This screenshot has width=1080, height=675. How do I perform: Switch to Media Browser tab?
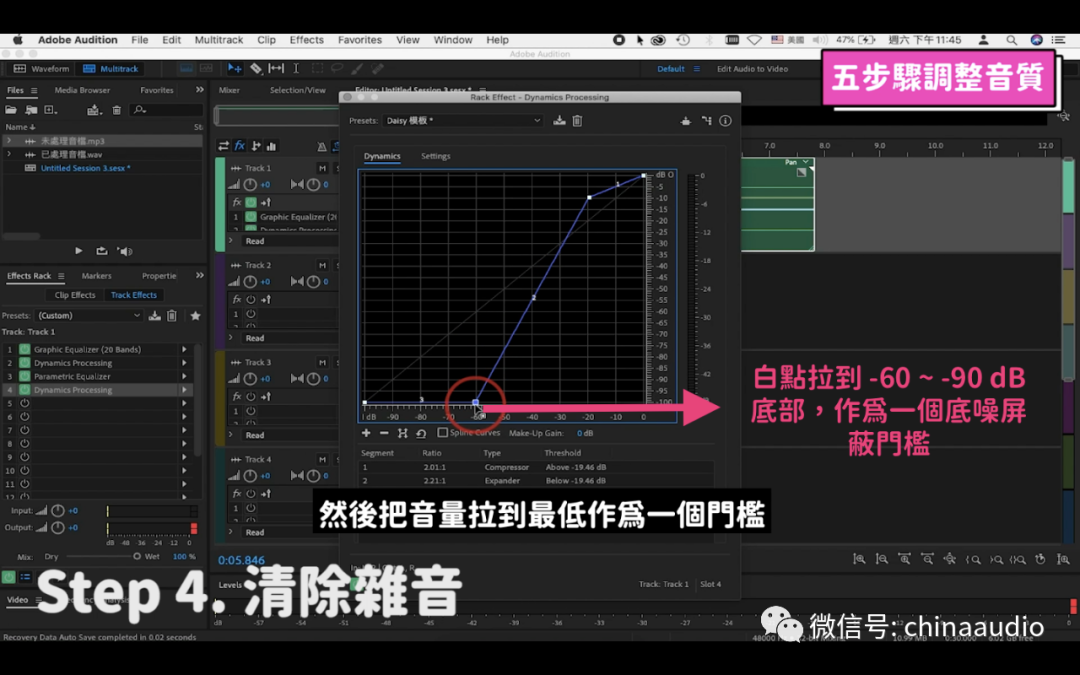point(82,90)
